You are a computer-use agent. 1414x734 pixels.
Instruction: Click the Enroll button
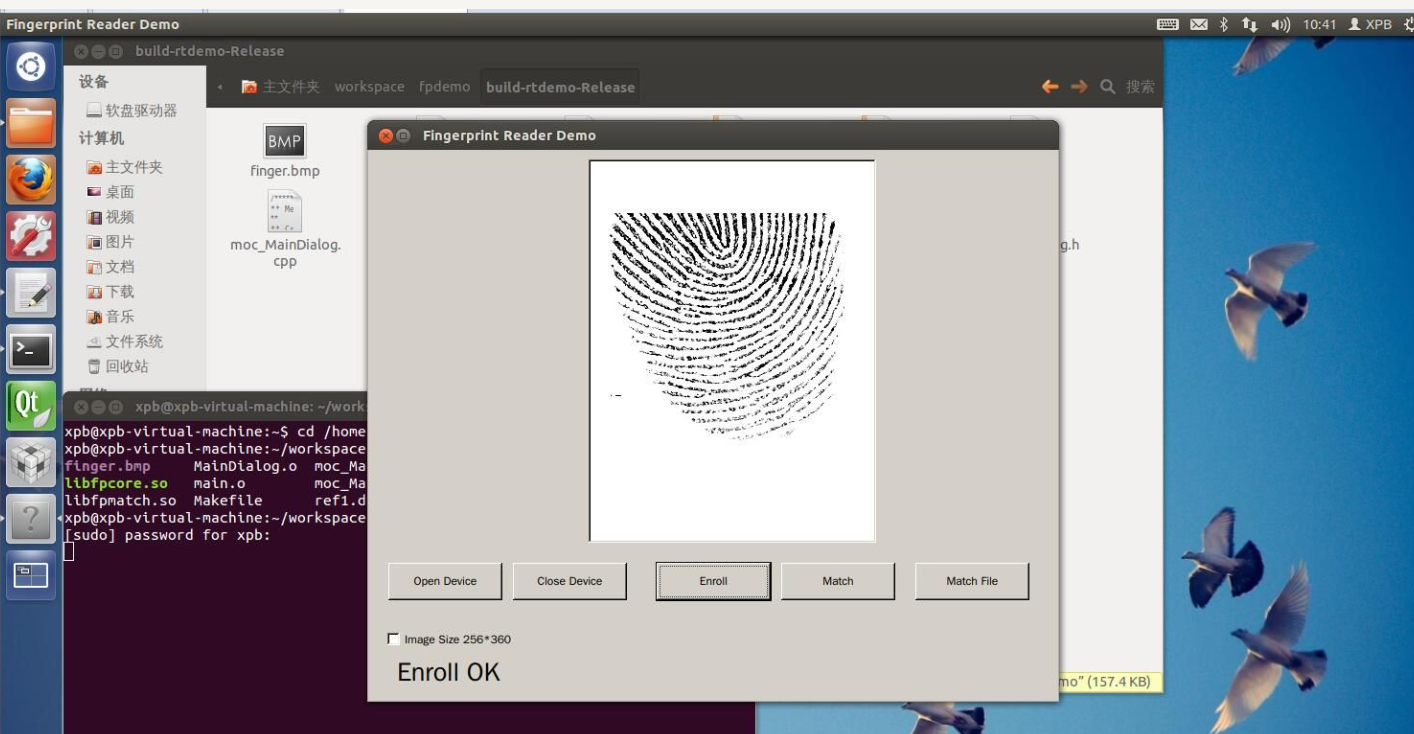click(x=712, y=580)
